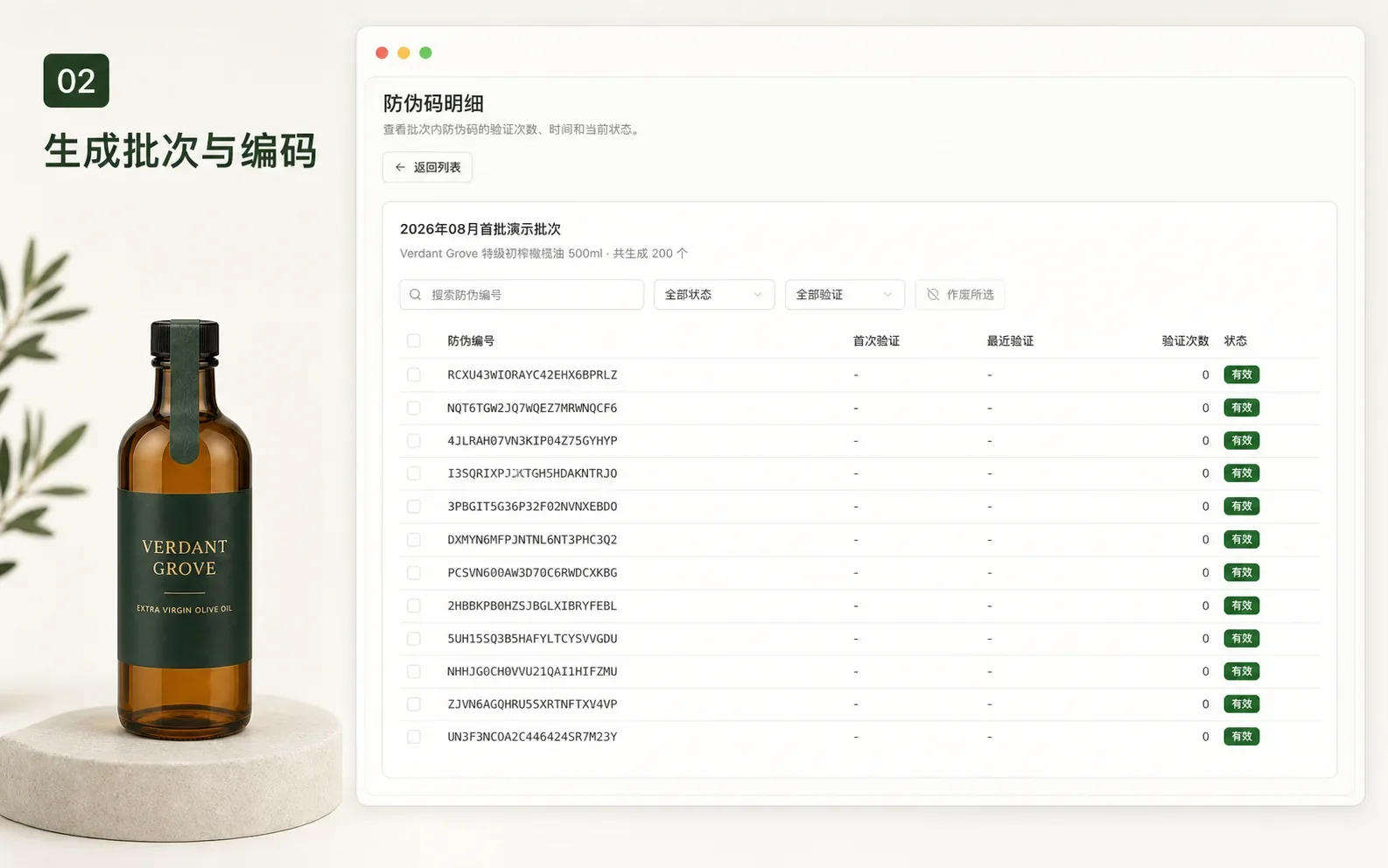Click the 返回列表 back button

pyautogui.click(x=427, y=167)
